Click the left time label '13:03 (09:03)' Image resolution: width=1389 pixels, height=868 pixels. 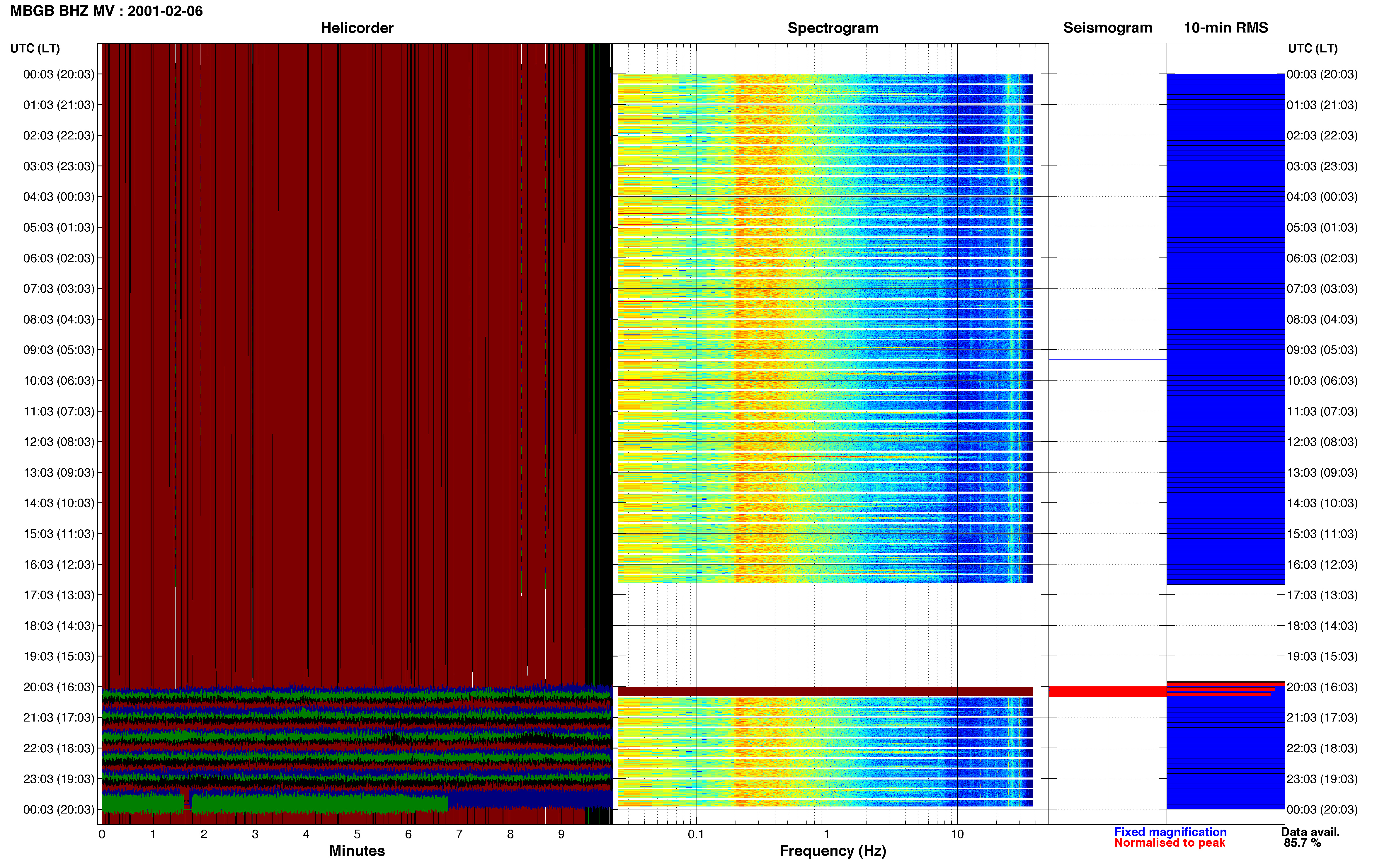(x=59, y=473)
